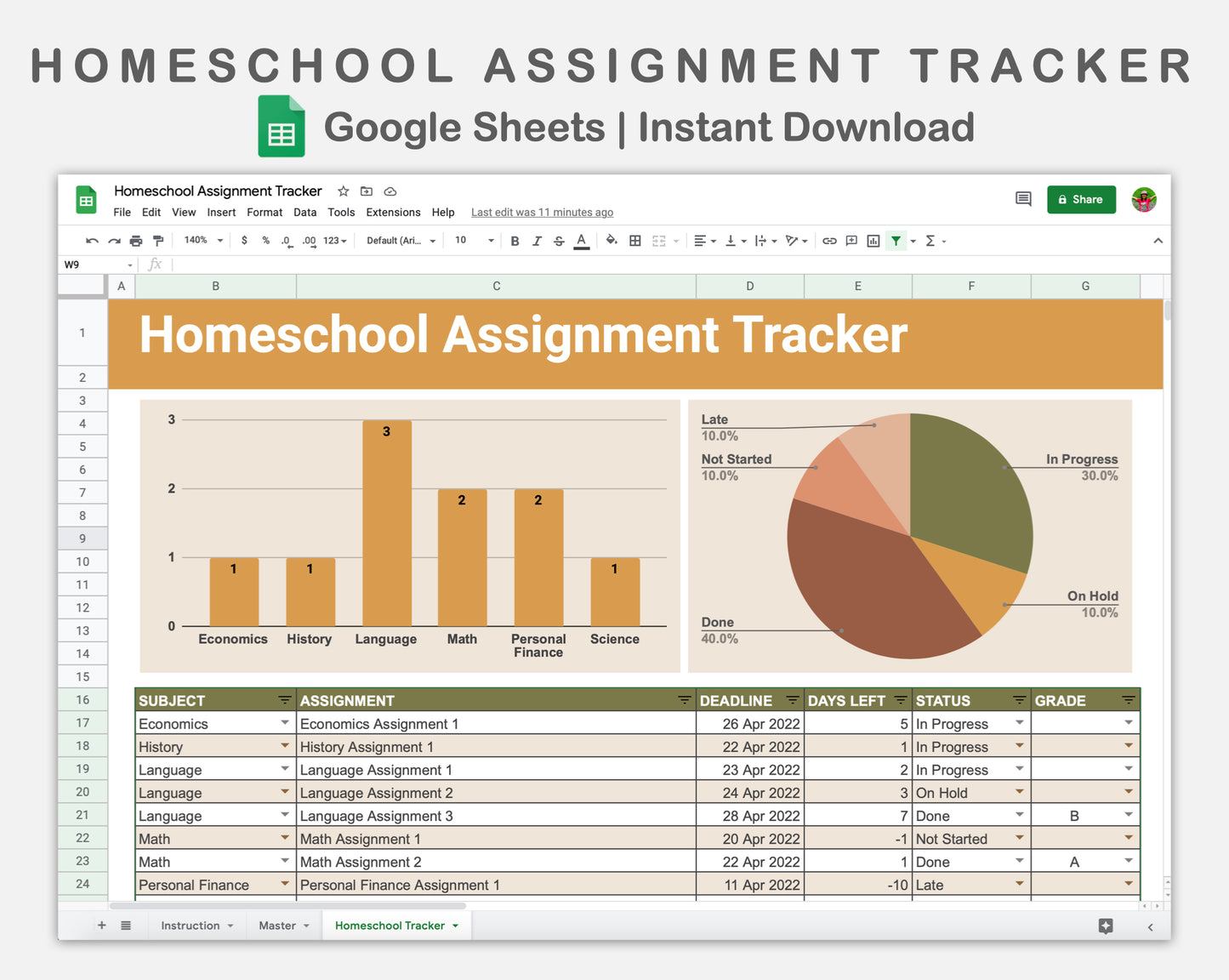Toggle italic formatting
Viewport: 1229px width, 980px height.
(x=537, y=241)
